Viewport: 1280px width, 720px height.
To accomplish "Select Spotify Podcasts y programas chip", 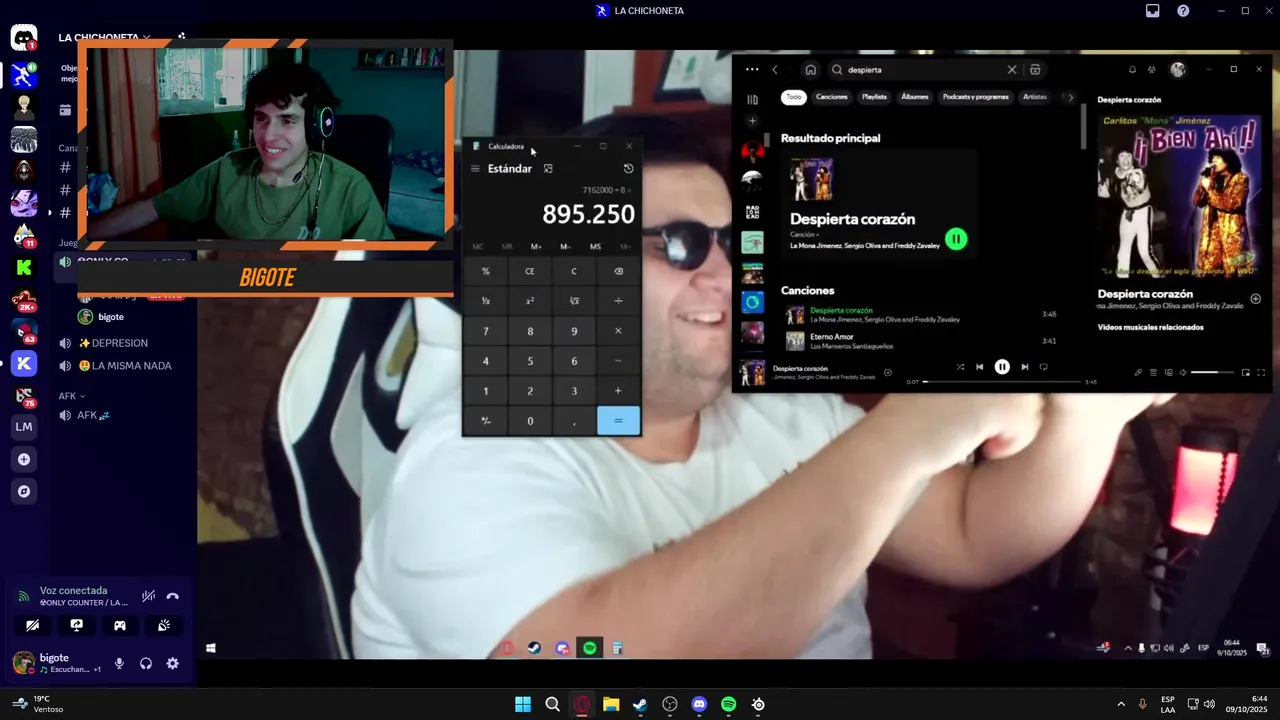I will click(x=976, y=97).
